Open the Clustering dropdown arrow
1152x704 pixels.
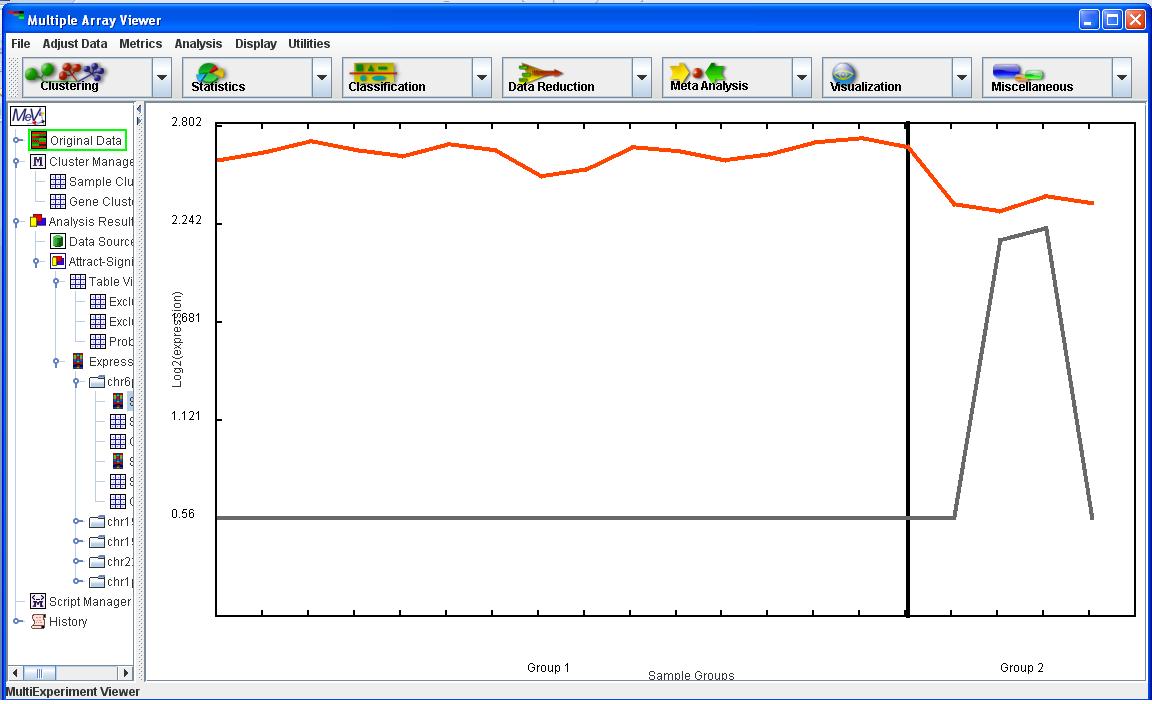(162, 77)
